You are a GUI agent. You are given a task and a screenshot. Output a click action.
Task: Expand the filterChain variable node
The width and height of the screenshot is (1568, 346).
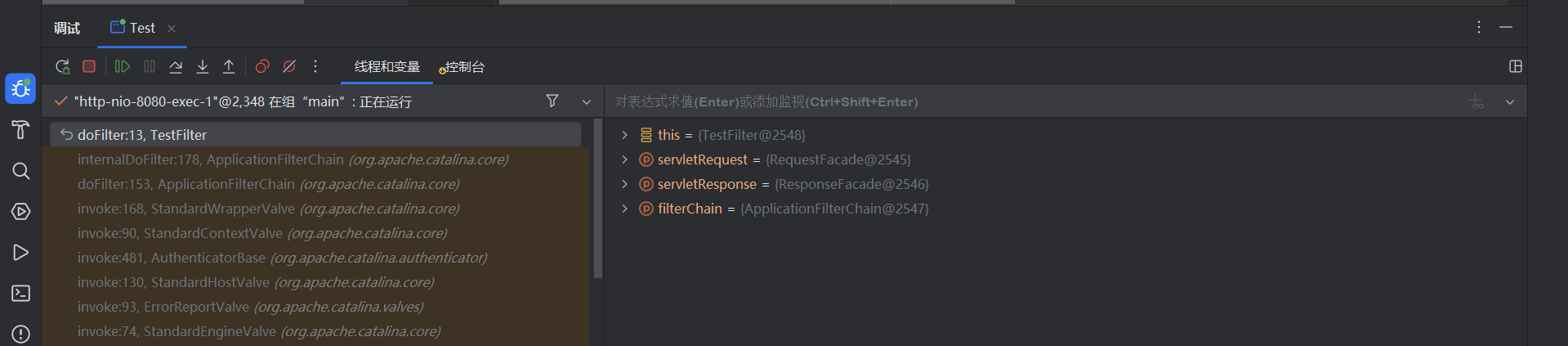pos(625,209)
